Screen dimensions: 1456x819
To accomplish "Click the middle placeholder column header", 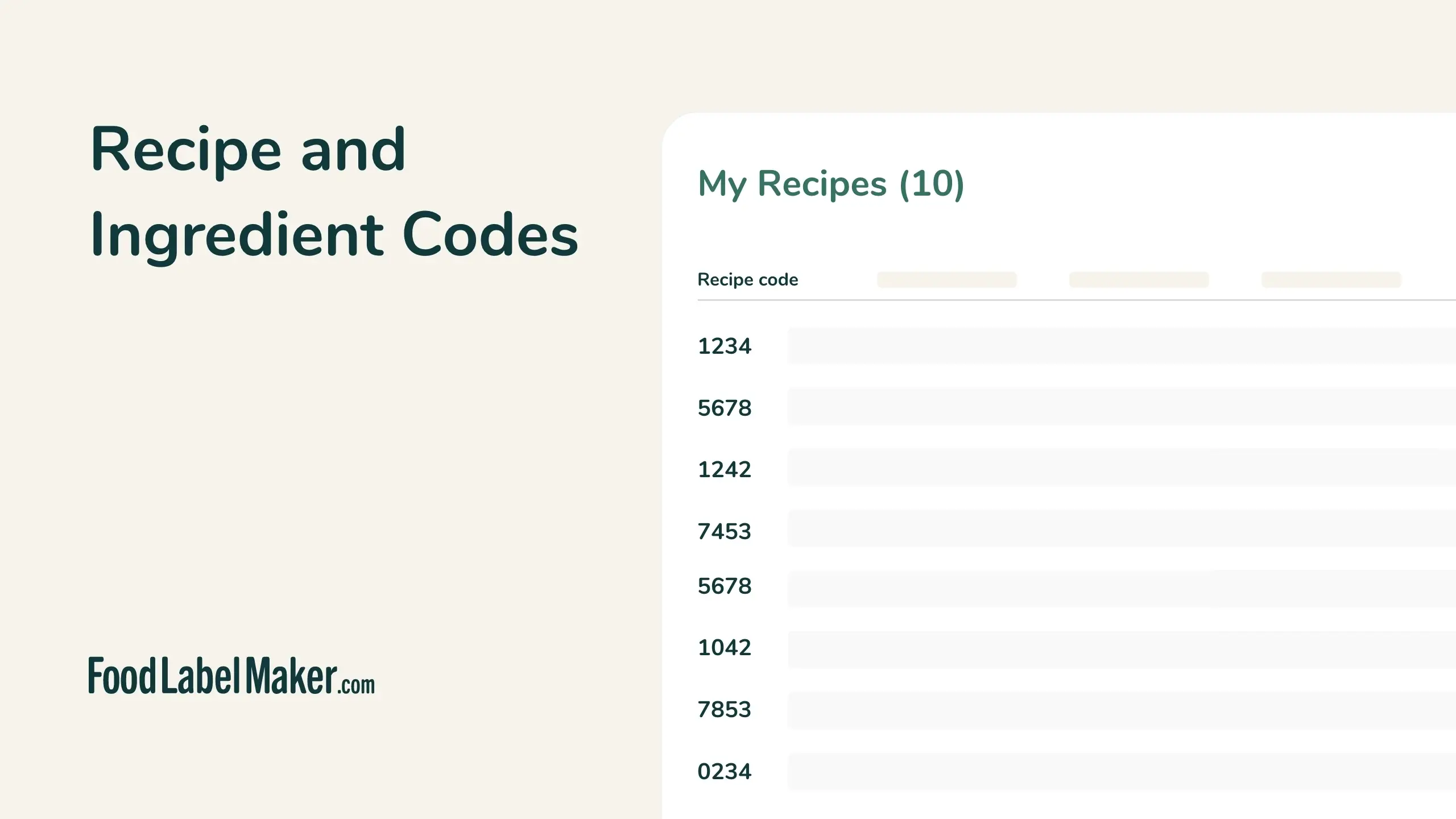I will 1138,280.
